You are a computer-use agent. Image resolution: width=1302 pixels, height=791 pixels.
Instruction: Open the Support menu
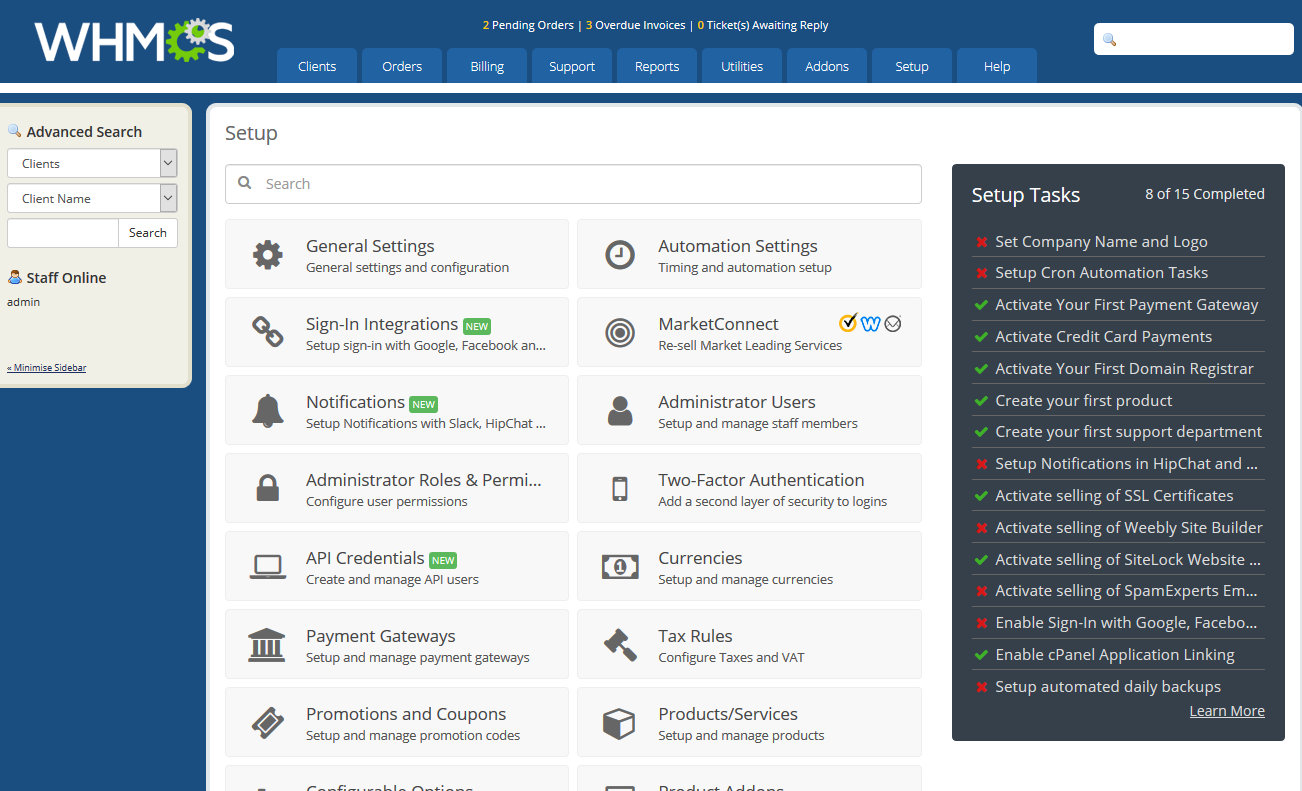[572, 66]
